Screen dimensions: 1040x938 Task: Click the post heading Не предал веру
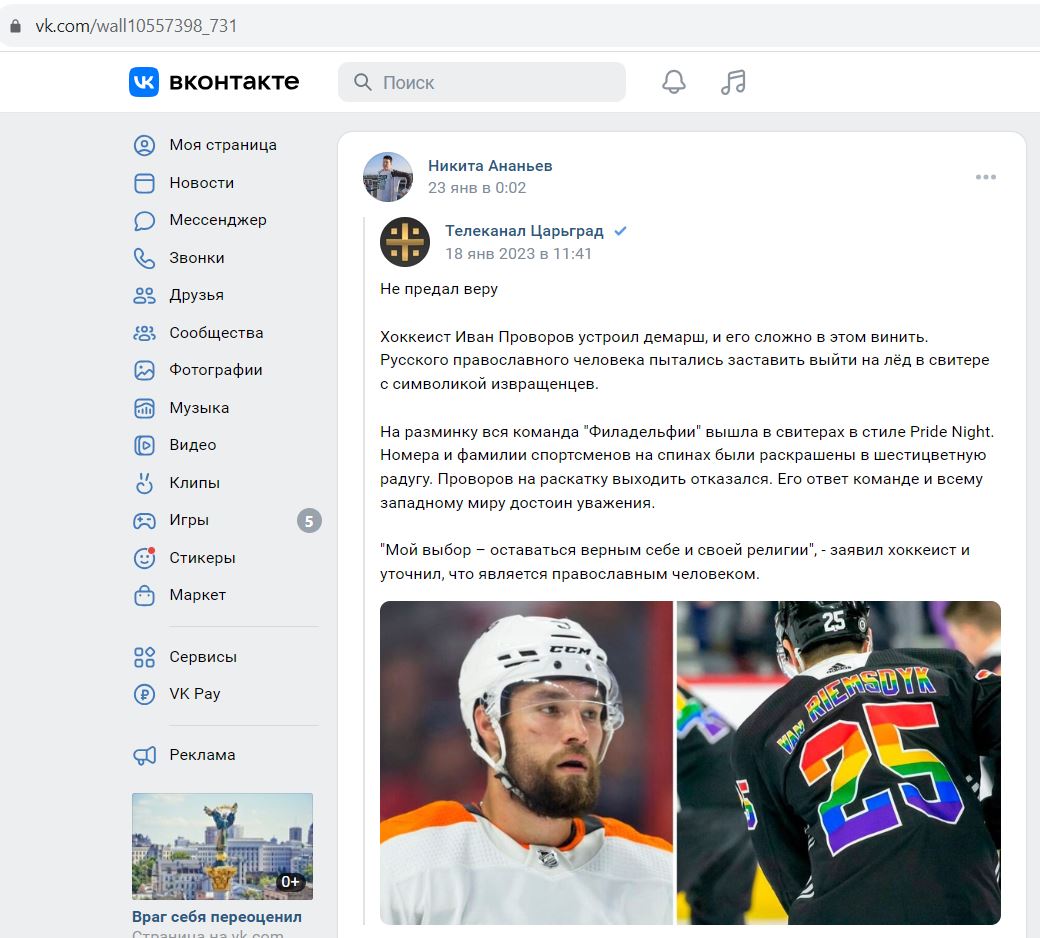pos(439,289)
